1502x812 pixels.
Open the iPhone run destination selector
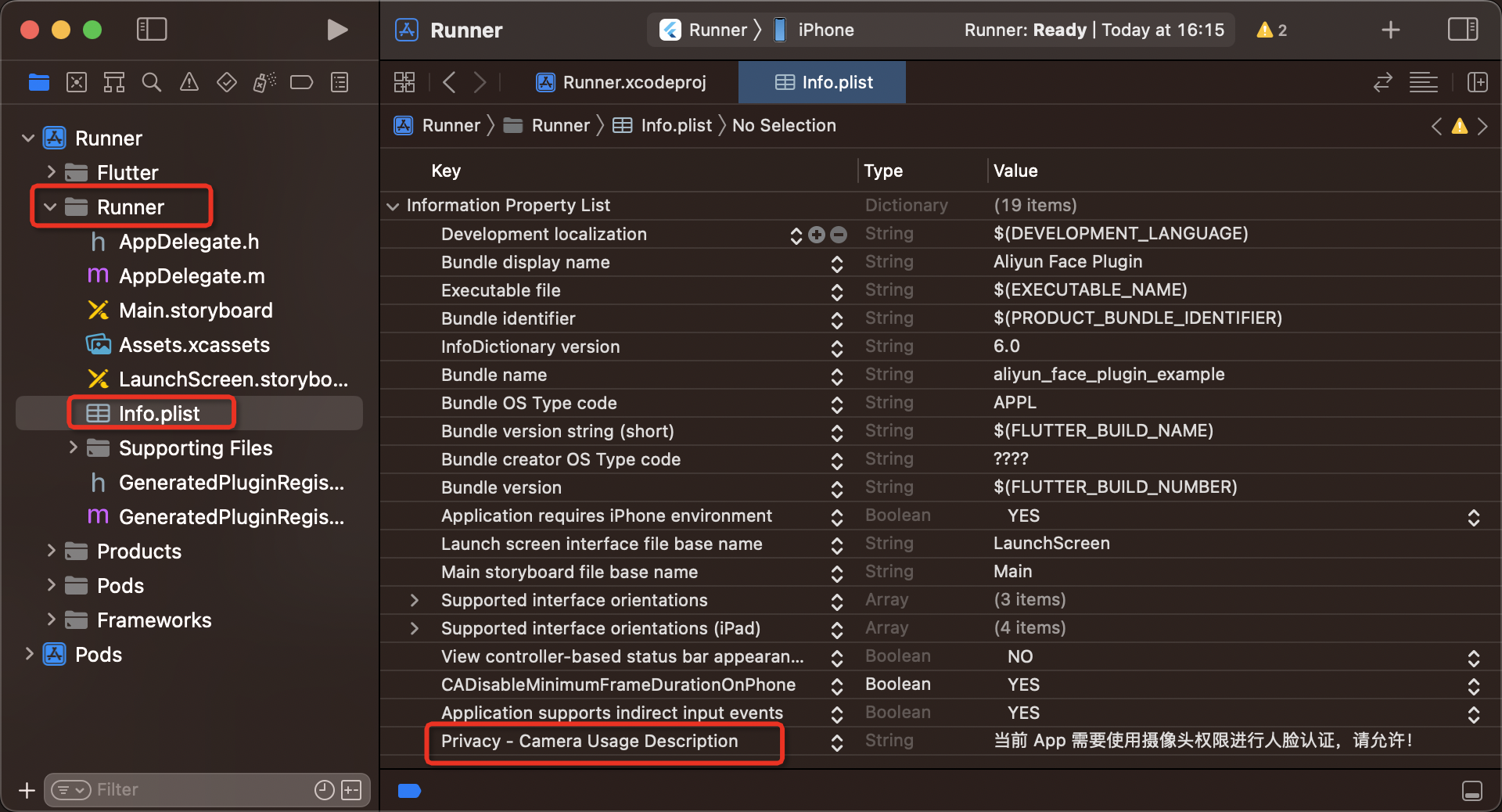(x=824, y=30)
